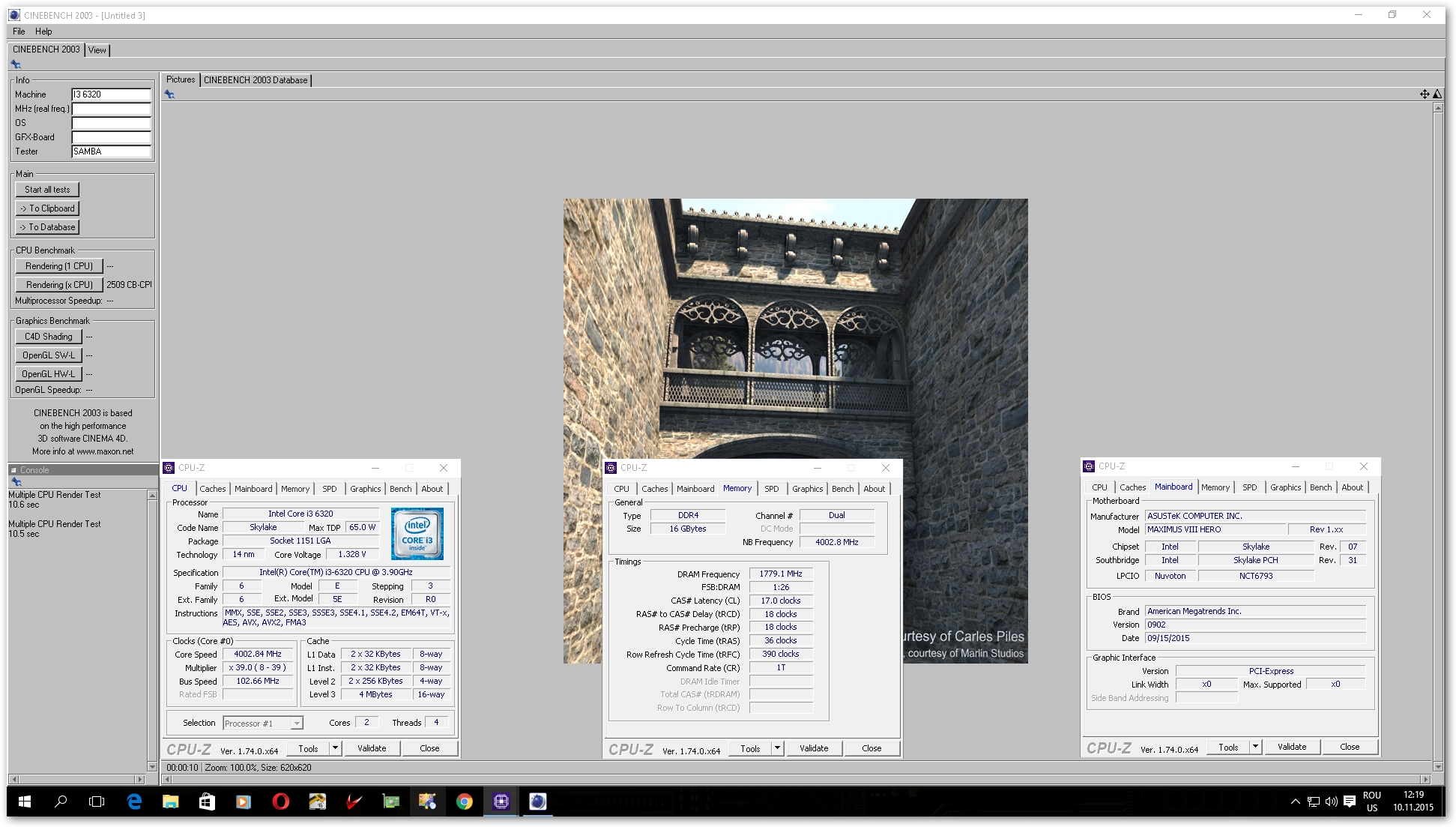This screenshot has width=1456, height=827.
Task: Launch Google Chrome from the taskbar
Action: tap(464, 802)
